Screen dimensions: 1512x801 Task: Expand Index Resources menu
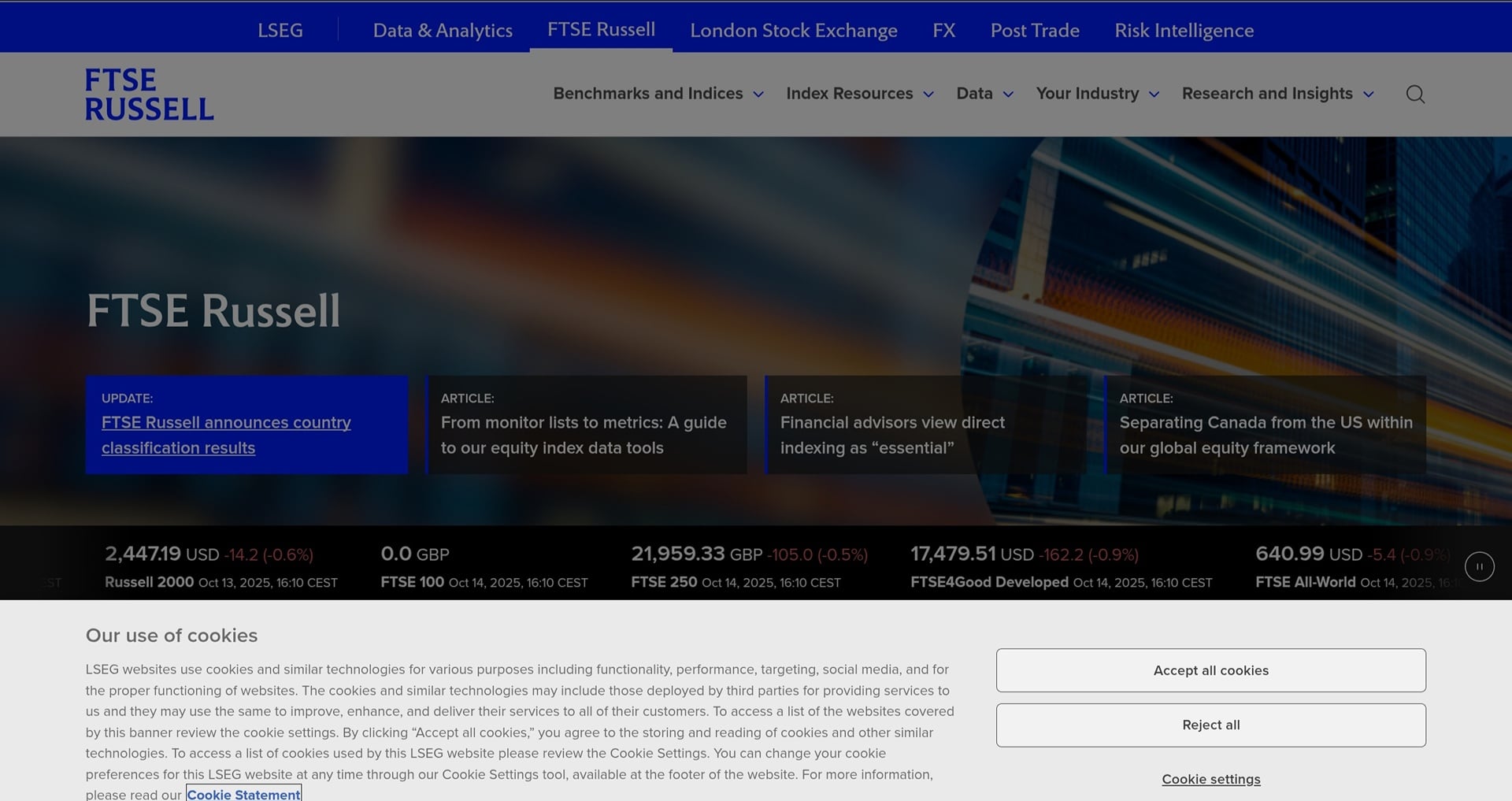(860, 94)
